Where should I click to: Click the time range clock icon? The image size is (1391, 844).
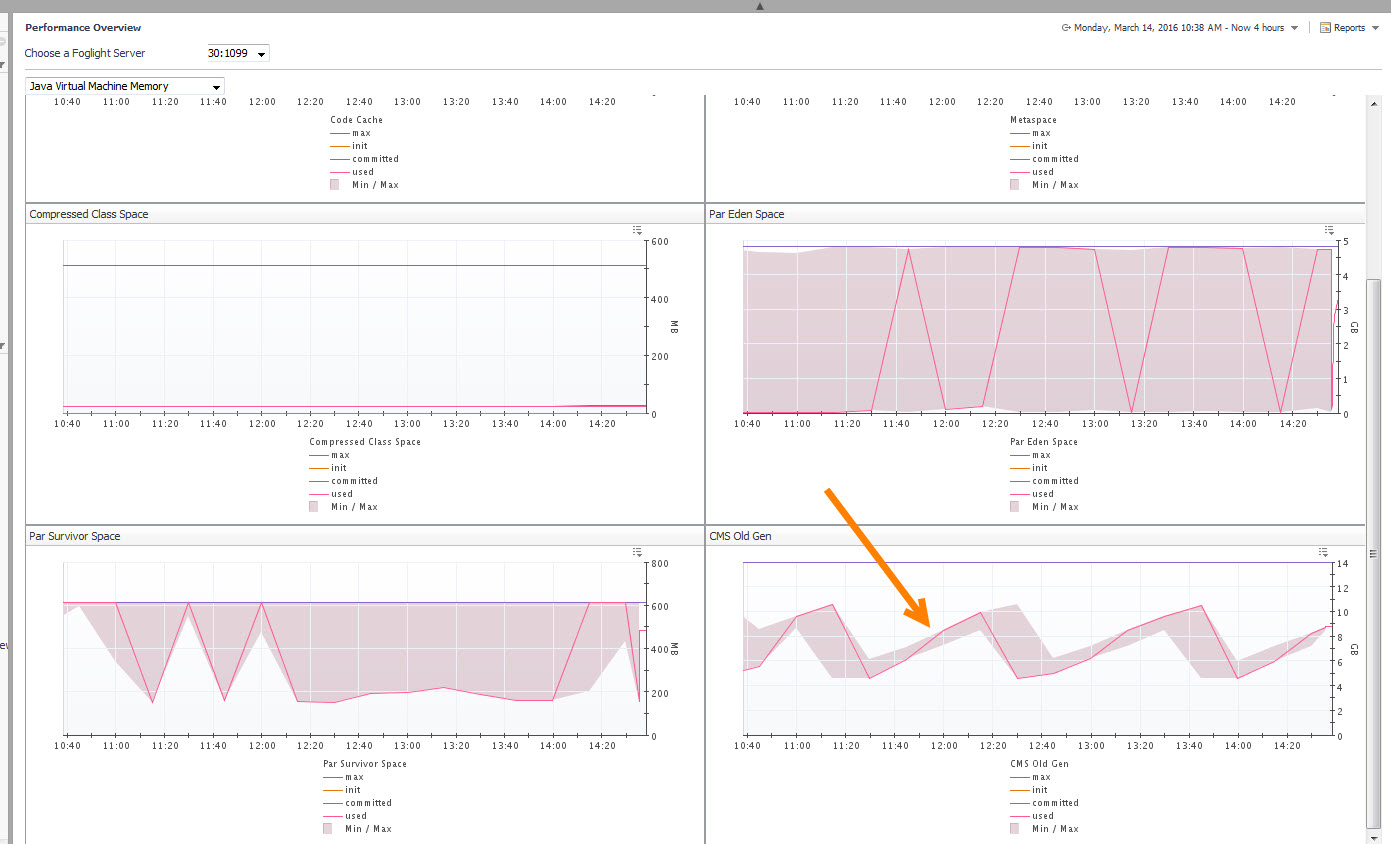pos(1066,28)
